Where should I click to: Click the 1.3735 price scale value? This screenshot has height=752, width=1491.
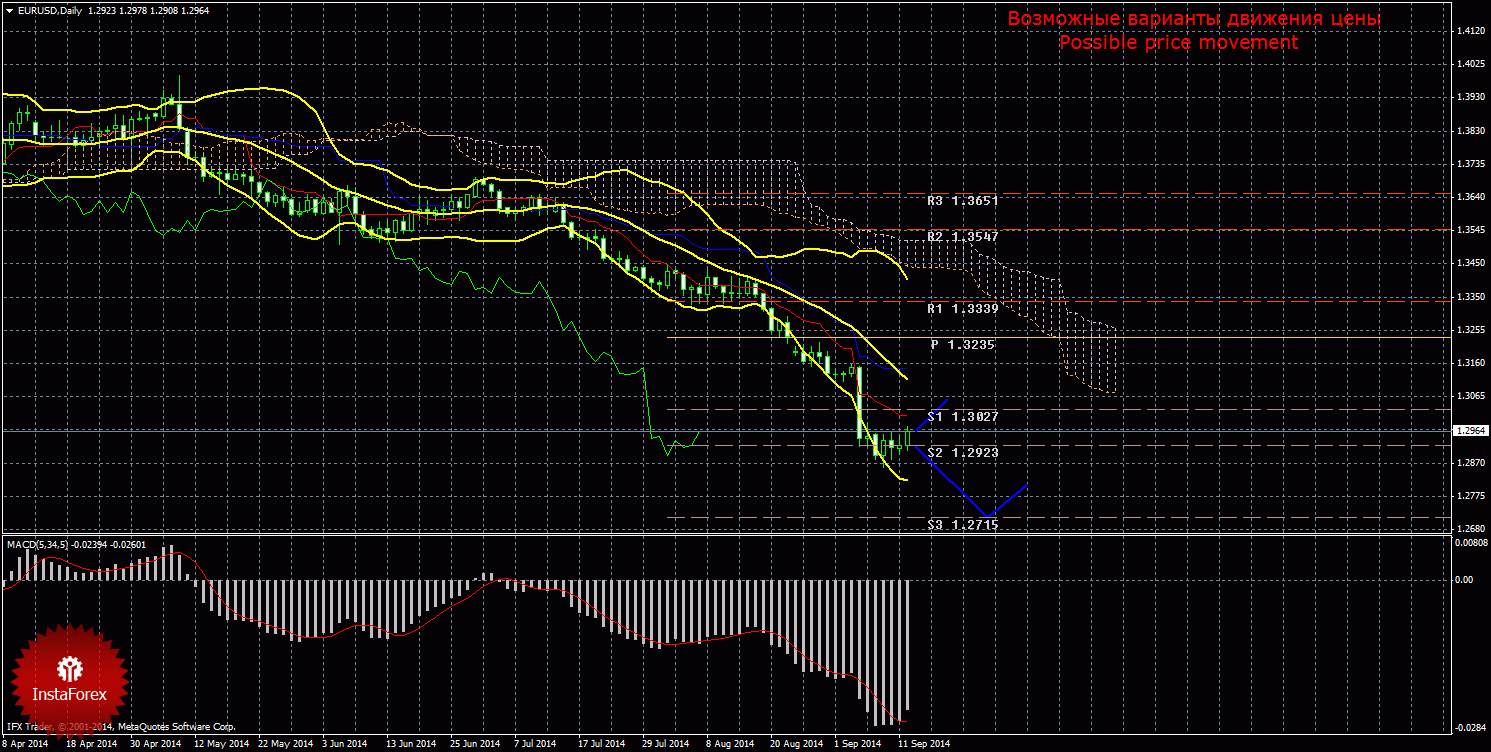(x=1471, y=163)
